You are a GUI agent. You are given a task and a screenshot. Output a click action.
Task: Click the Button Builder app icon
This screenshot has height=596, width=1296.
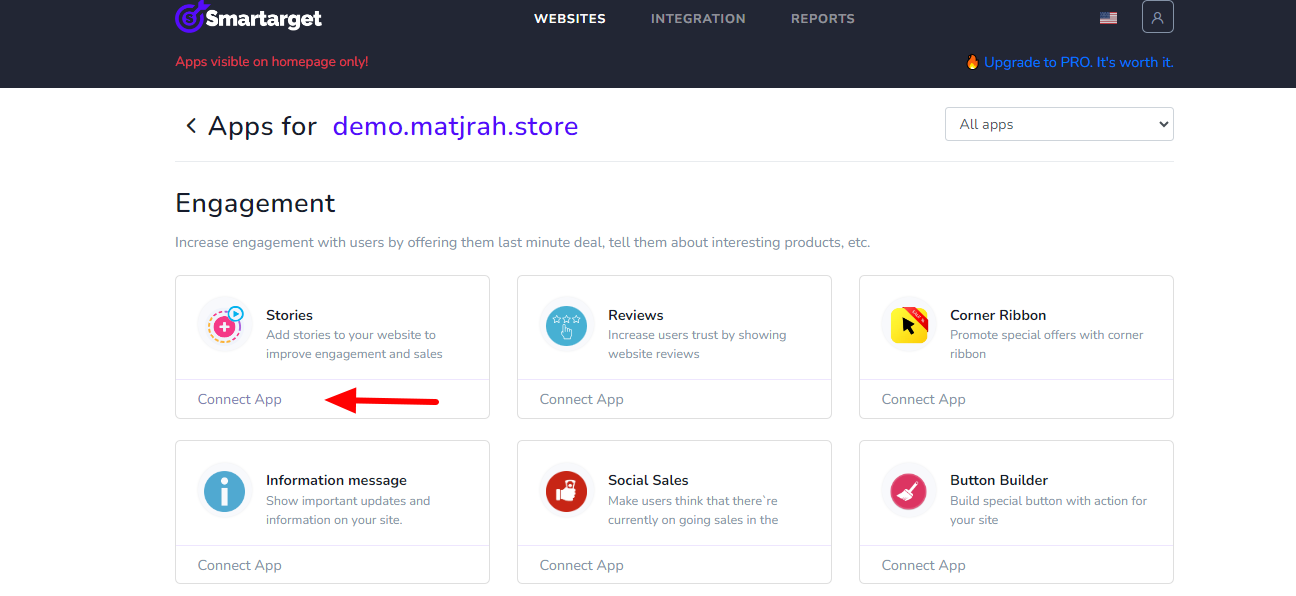[x=909, y=490]
